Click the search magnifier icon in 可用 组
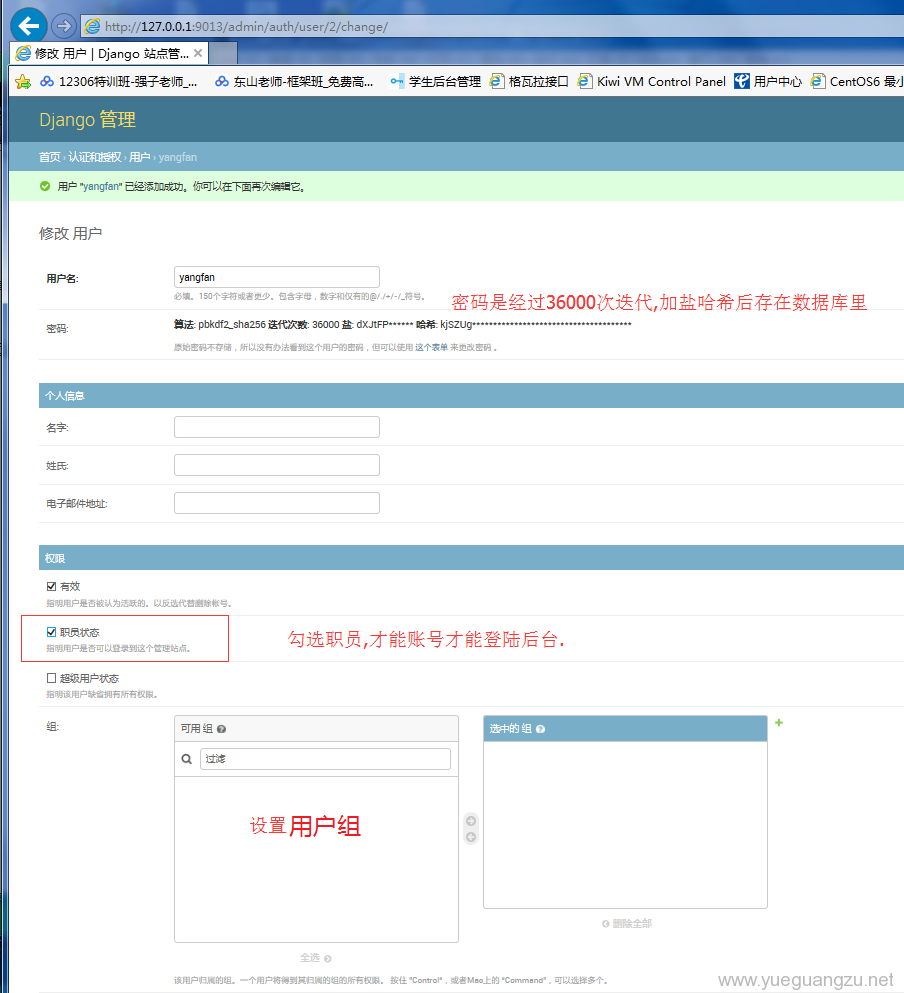Image resolution: width=904 pixels, height=993 pixels. point(187,759)
